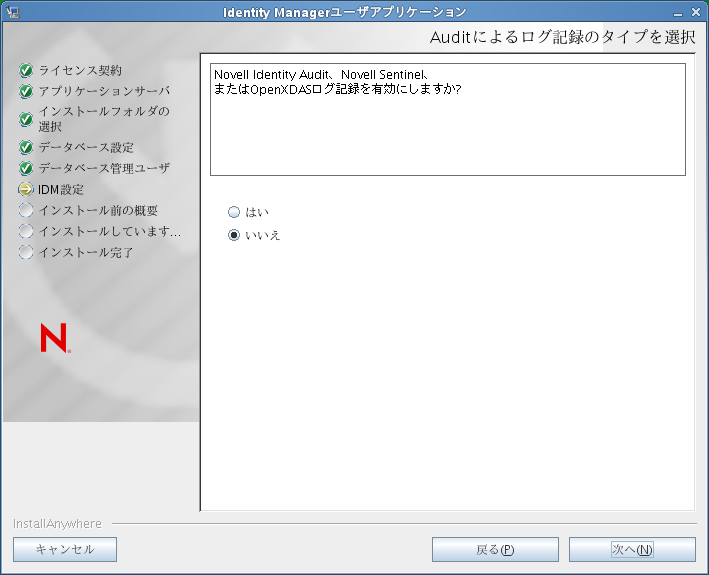Click the データベース管理ユーザ step label
This screenshot has width=709, height=575.
[x=104, y=168]
